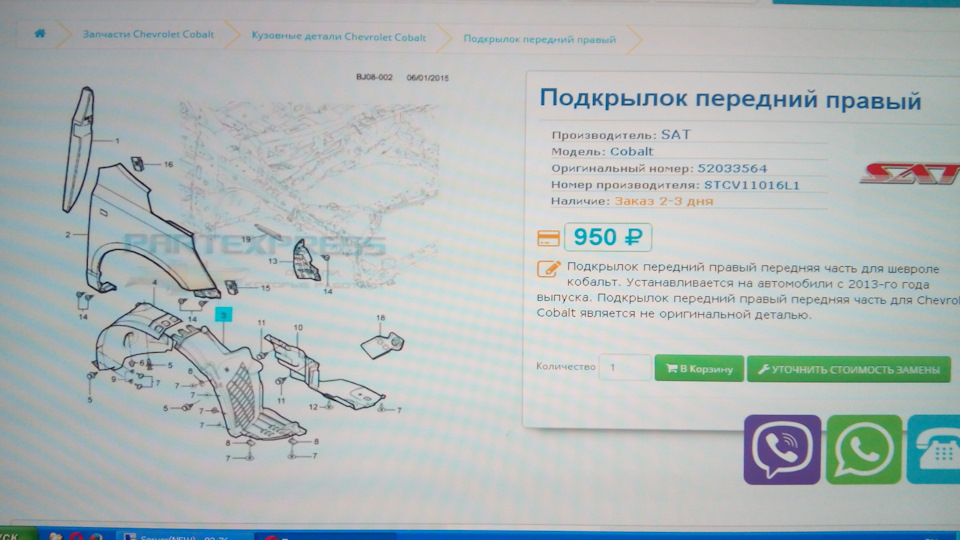Click part number 16 label in diagram
The width and height of the screenshot is (960, 540).
click(x=168, y=164)
